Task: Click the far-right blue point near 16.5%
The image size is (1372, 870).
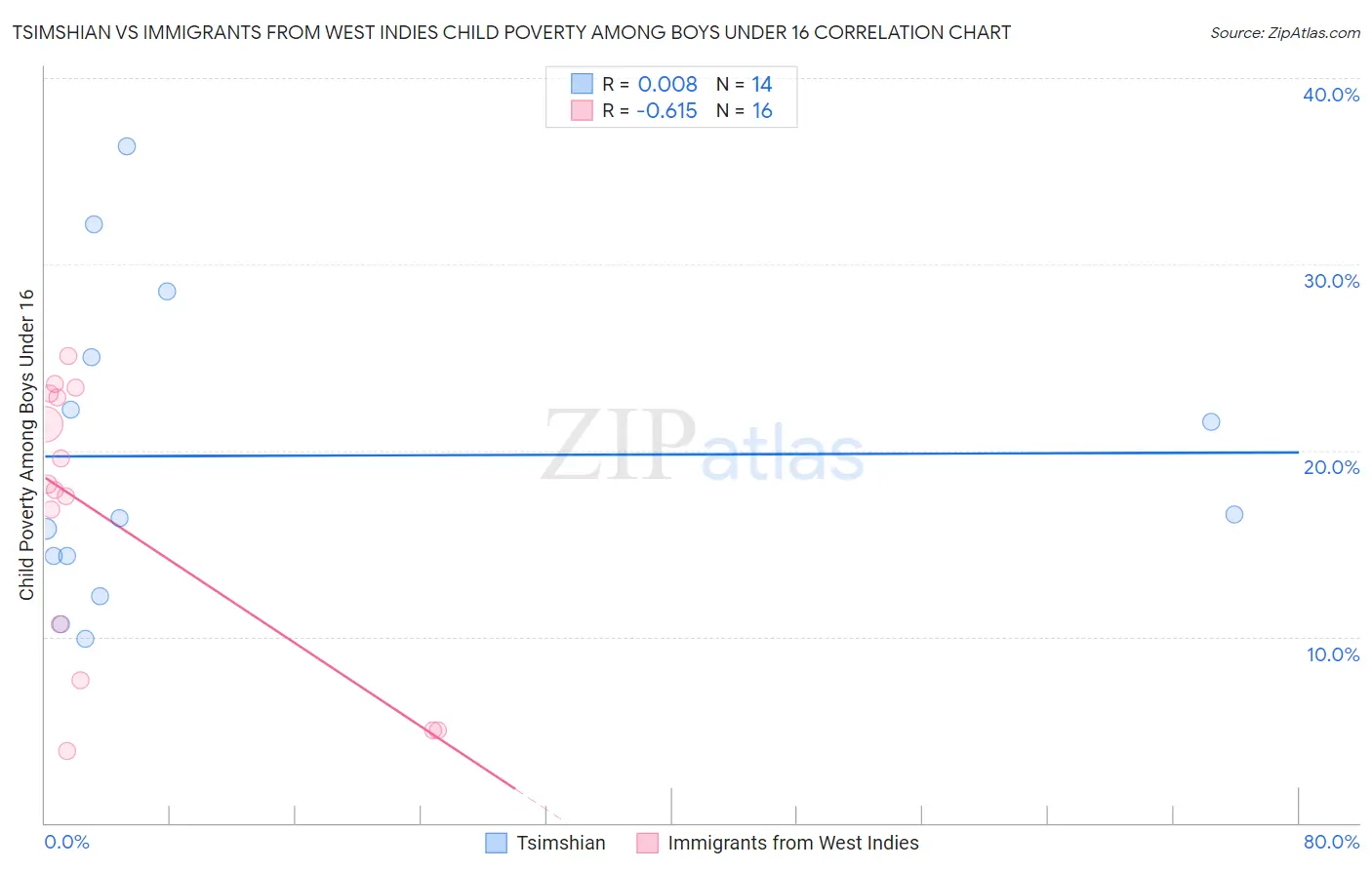Action: click(1234, 515)
